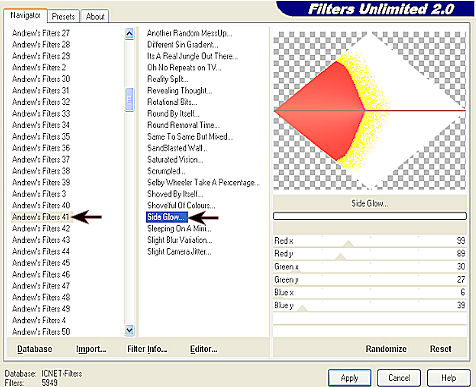
Task: Apply the Side Glow filter
Action: coord(349,378)
